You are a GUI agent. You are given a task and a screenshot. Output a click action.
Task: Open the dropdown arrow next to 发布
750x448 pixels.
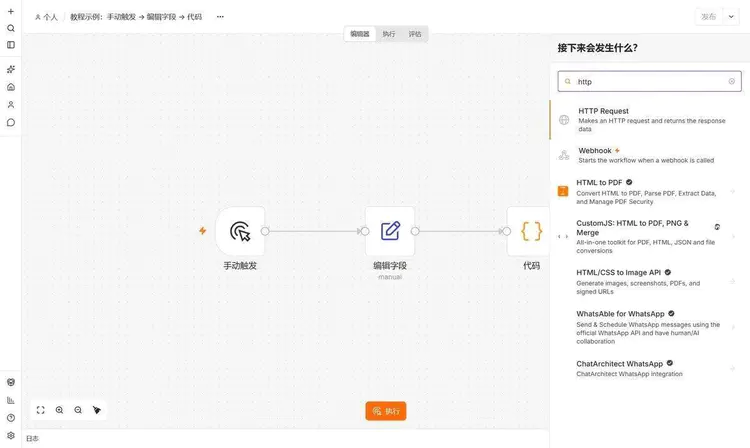click(x=731, y=17)
